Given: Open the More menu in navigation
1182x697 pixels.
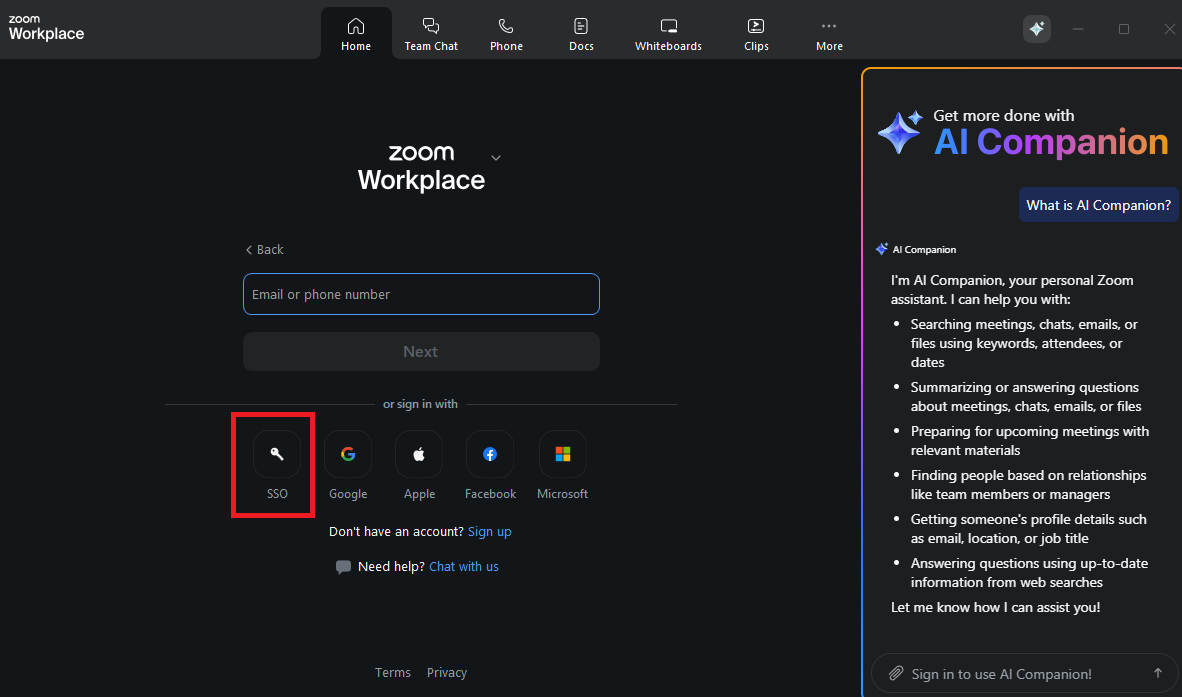Looking at the screenshot, I should tap(829, 34).
